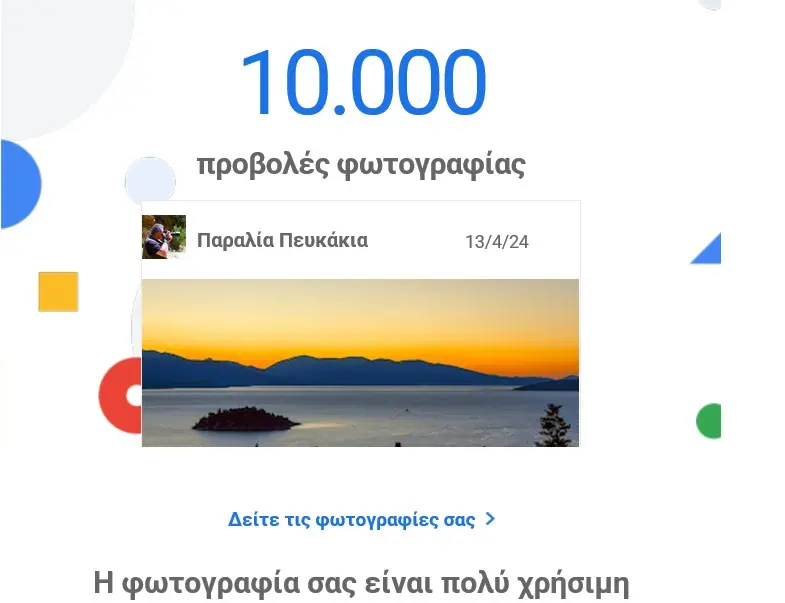Screen dimensions: 785x603
Task: Click the small pale blue circle
Action: 150,179
